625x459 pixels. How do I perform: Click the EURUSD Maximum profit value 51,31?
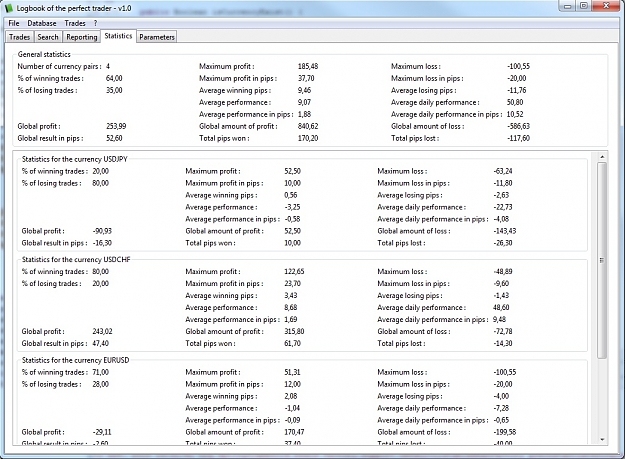coord(292,372)
